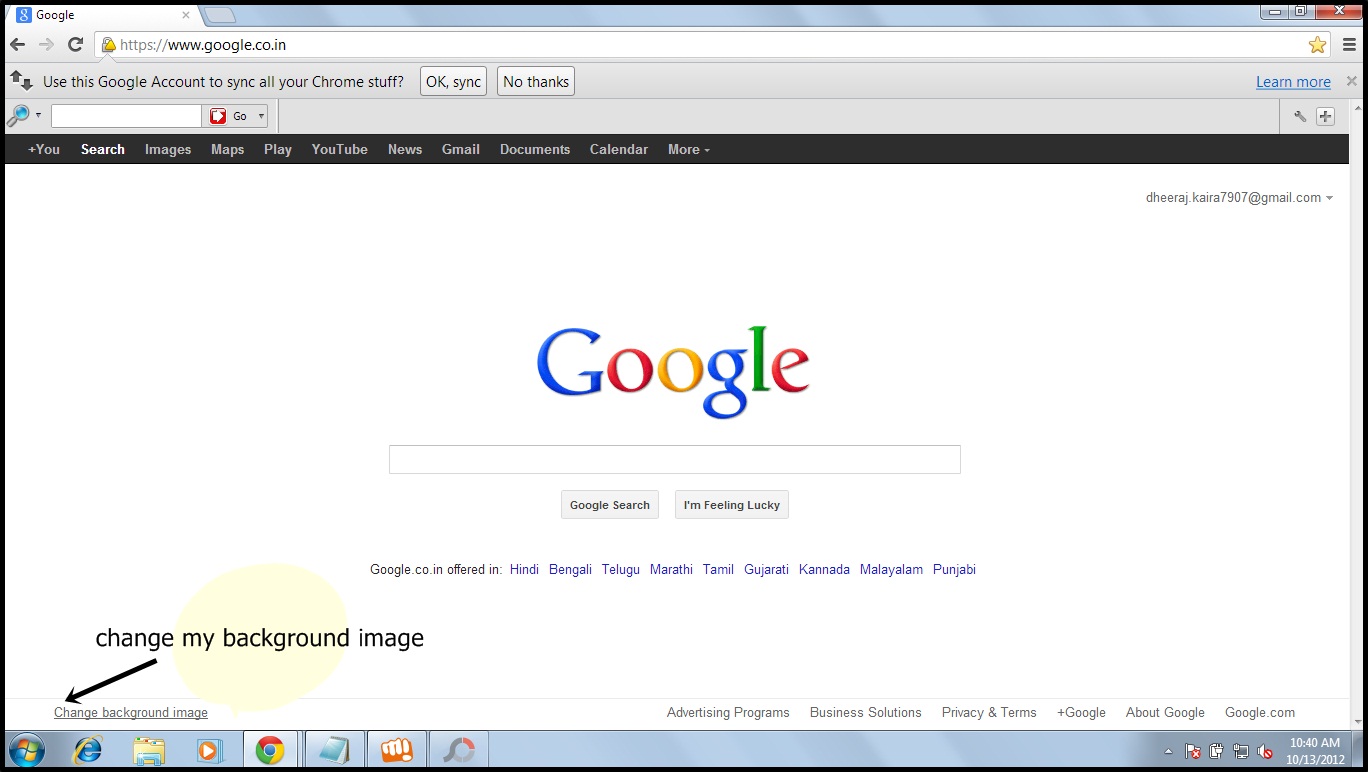
Task: Open a new tab with the new tab button
Action: (x=219, y=15)
